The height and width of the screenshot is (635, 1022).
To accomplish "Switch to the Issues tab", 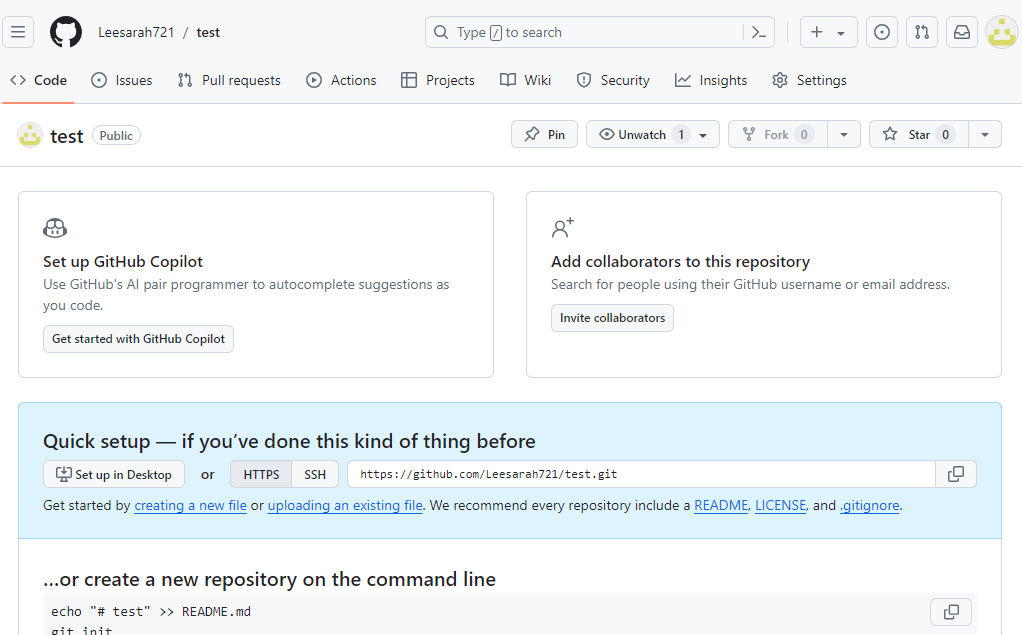I will coord(122,80).
